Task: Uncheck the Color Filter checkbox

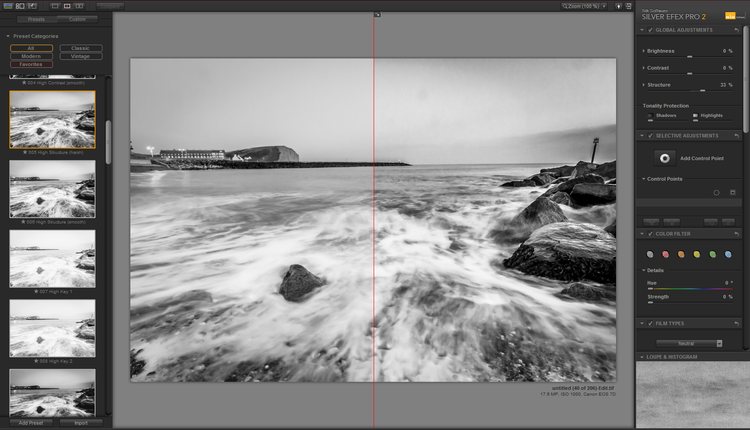Action: (x=651, y=234)
